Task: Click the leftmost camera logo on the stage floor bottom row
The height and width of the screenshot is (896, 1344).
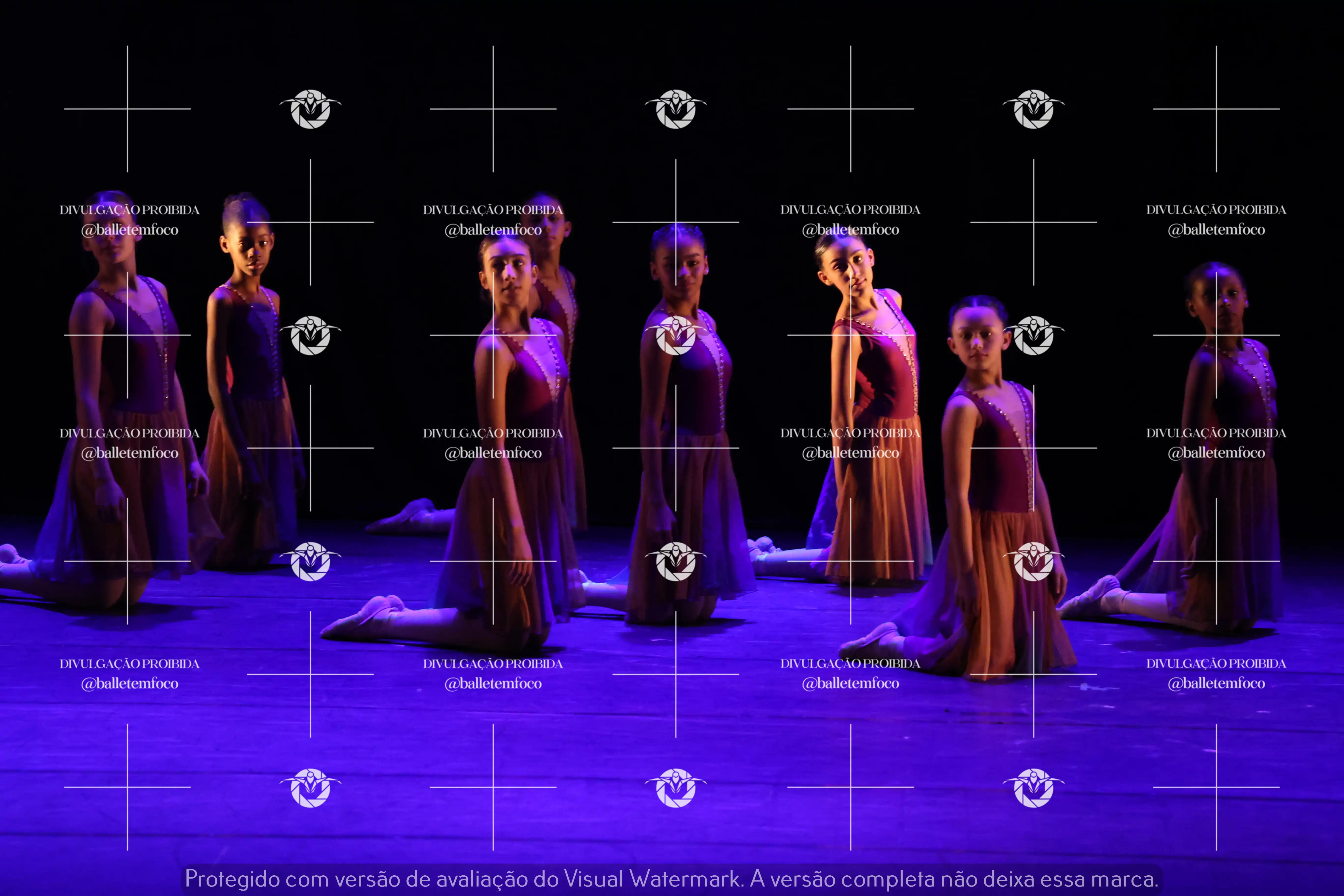Action: point(310,787)
